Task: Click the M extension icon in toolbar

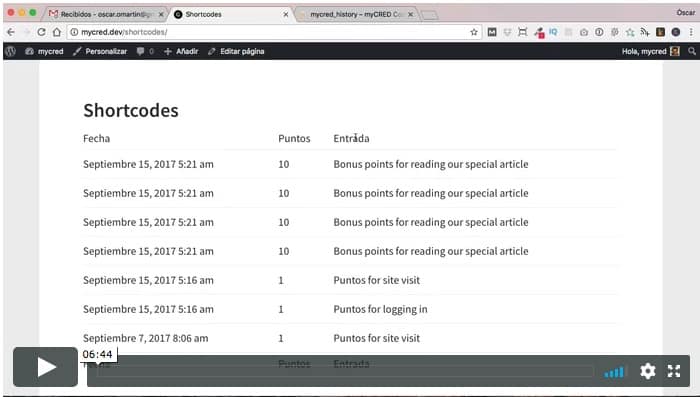Action: [x=492, y=32]
